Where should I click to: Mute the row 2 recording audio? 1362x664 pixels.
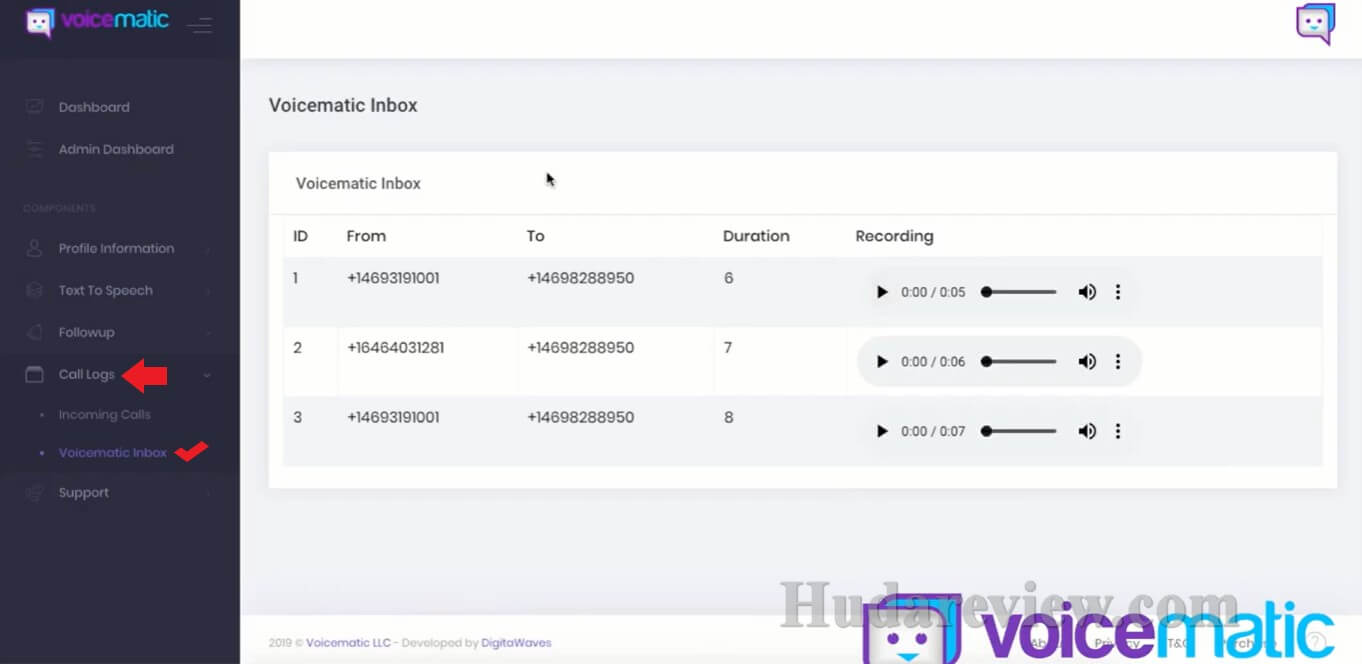point(1087,362)
